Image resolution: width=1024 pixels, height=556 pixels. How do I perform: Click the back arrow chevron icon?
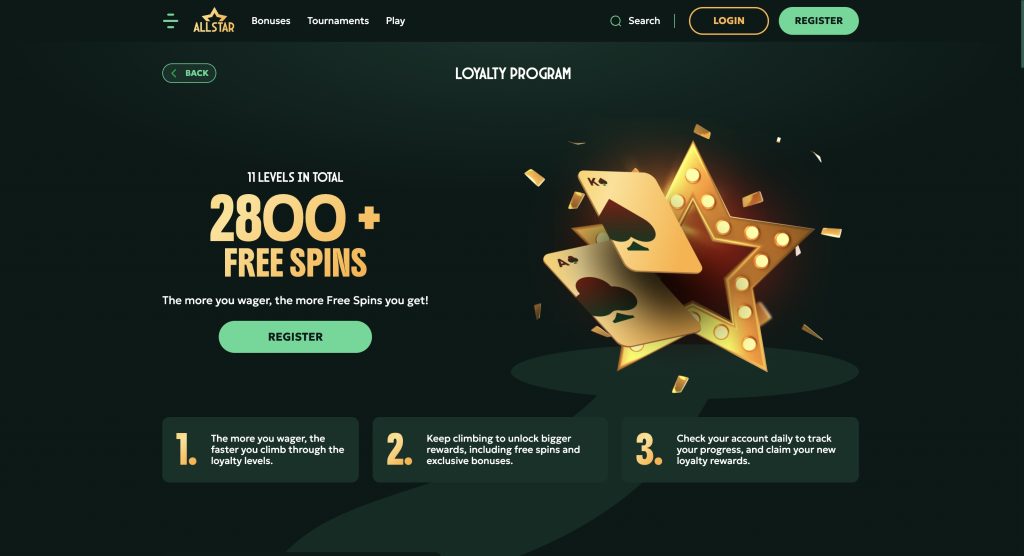pyautogui.click(x=174, y=73)
